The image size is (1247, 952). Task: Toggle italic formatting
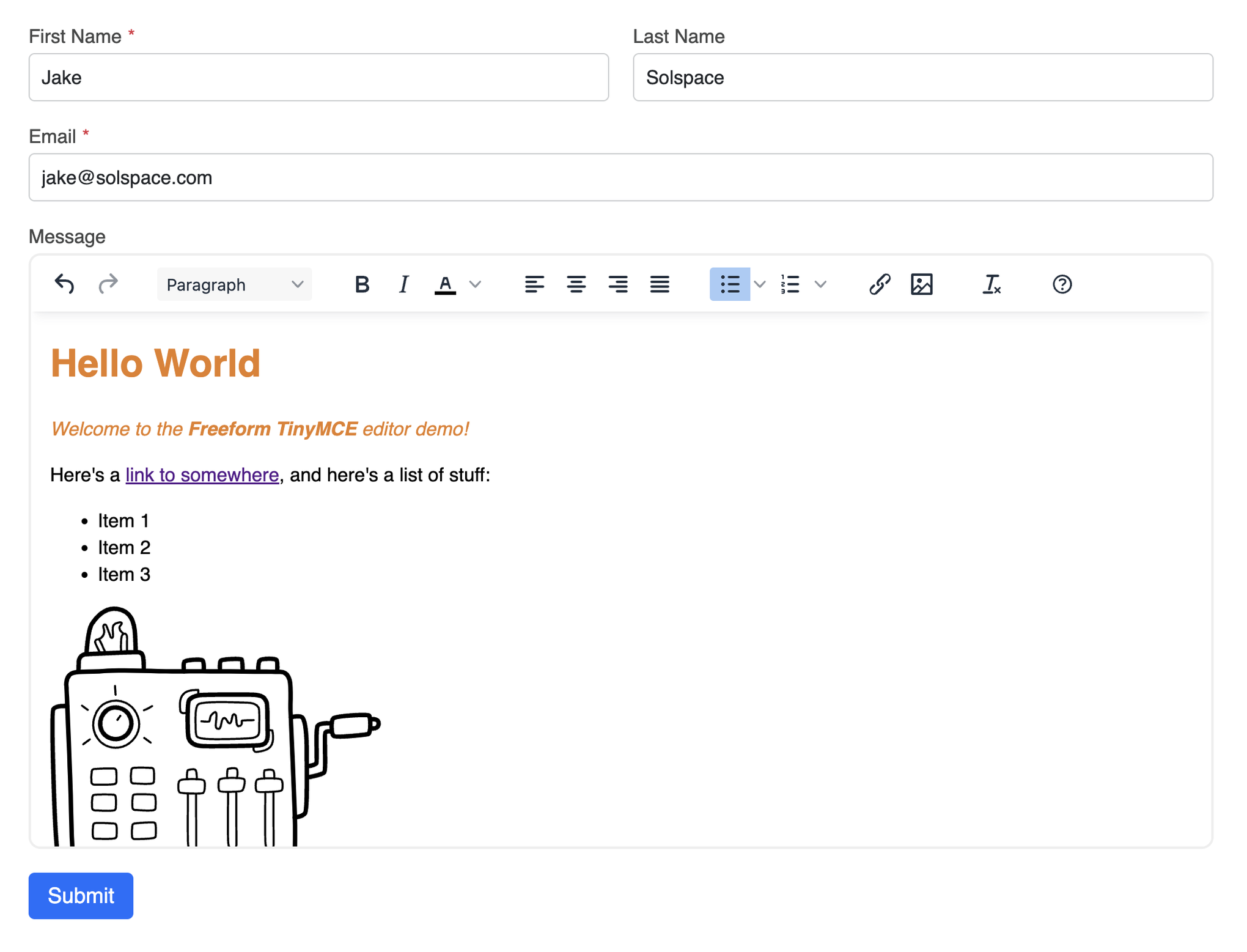[x=403, y=284]
